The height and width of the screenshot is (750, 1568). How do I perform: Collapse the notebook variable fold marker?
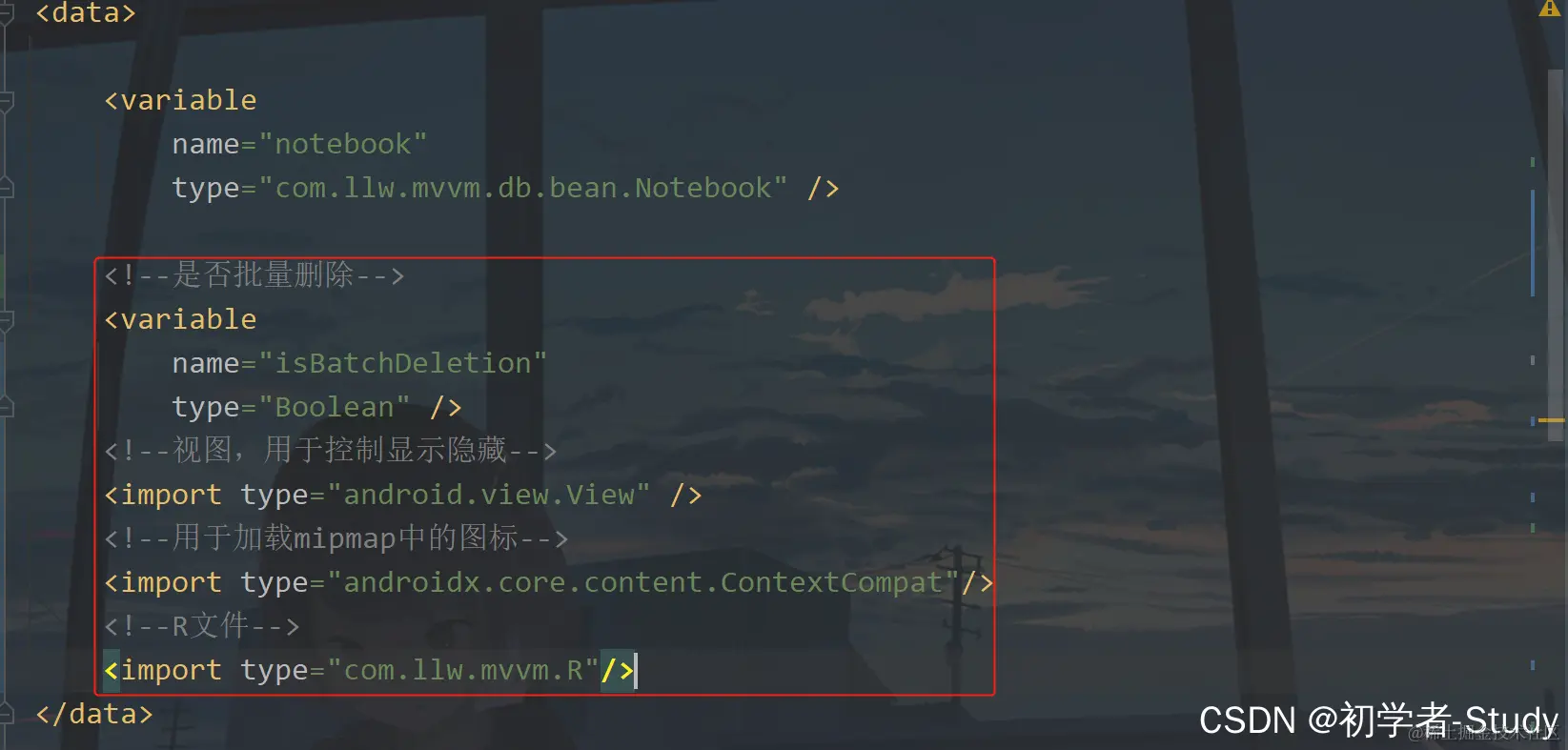pos(6,100)
